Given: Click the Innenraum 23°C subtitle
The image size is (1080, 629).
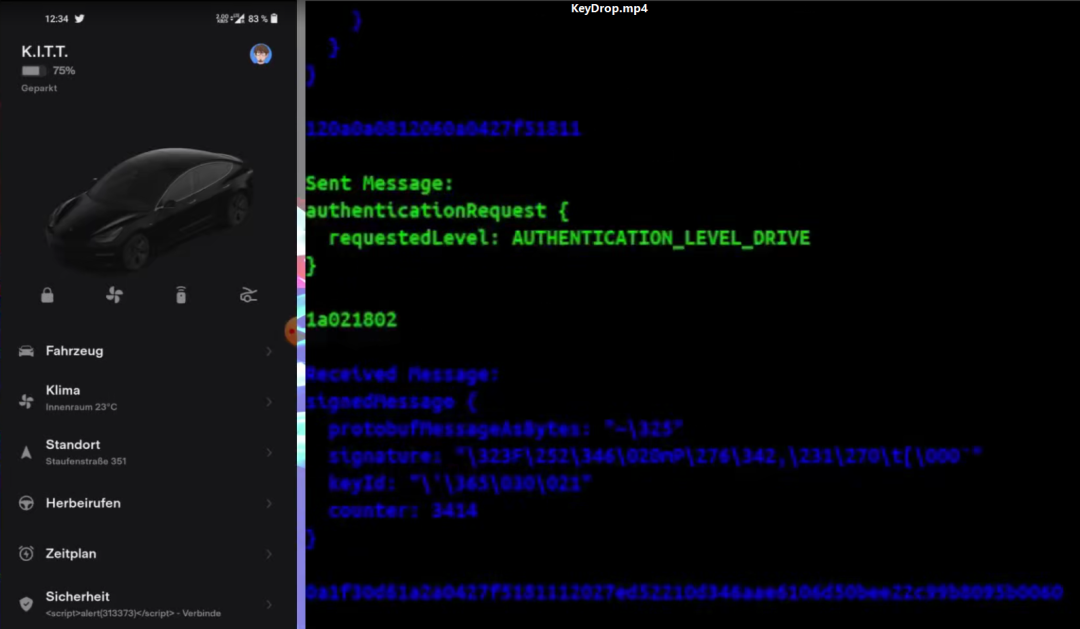Looking at the screenshot, I should (81, 407).
